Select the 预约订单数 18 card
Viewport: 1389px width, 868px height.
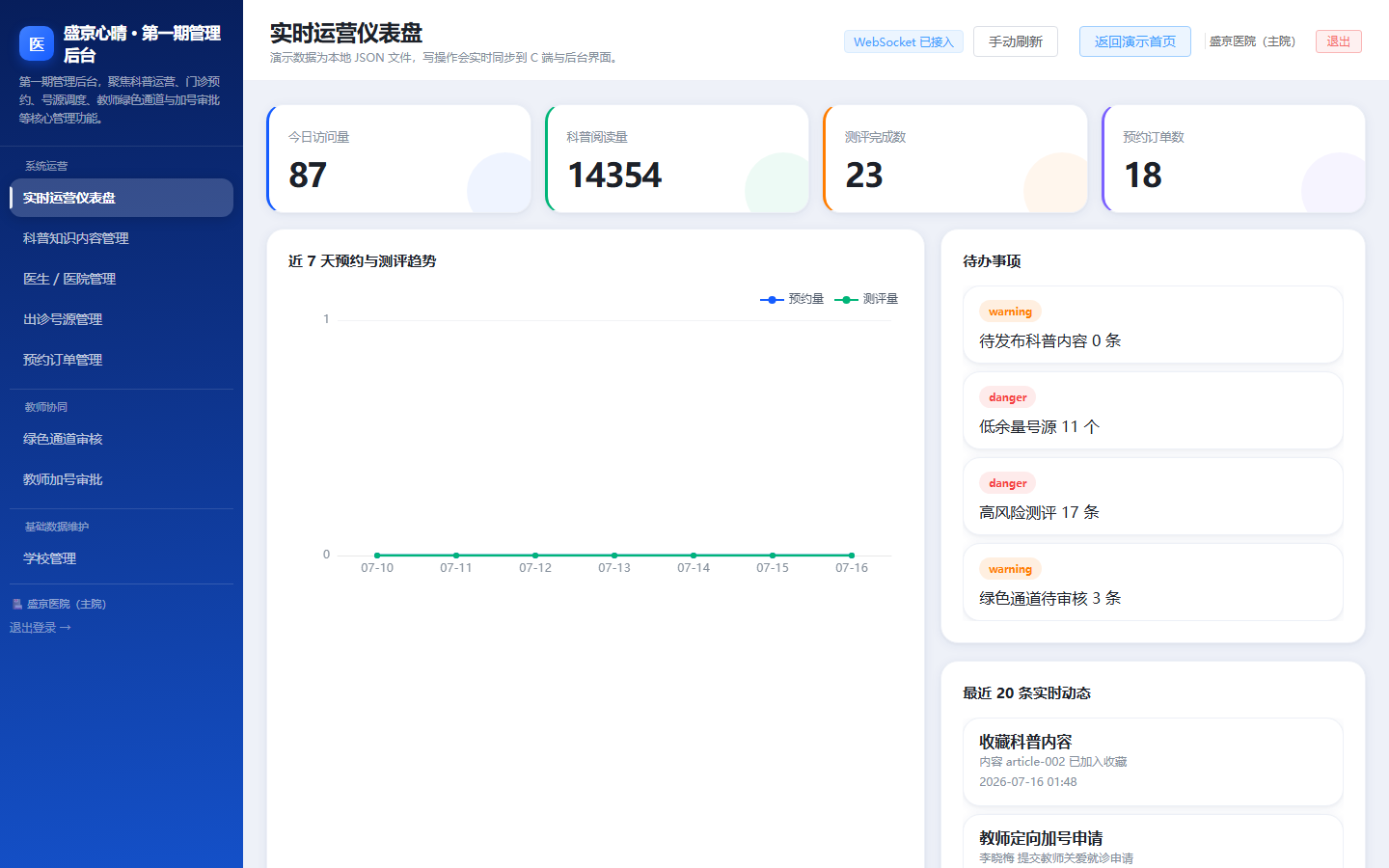1234,159
